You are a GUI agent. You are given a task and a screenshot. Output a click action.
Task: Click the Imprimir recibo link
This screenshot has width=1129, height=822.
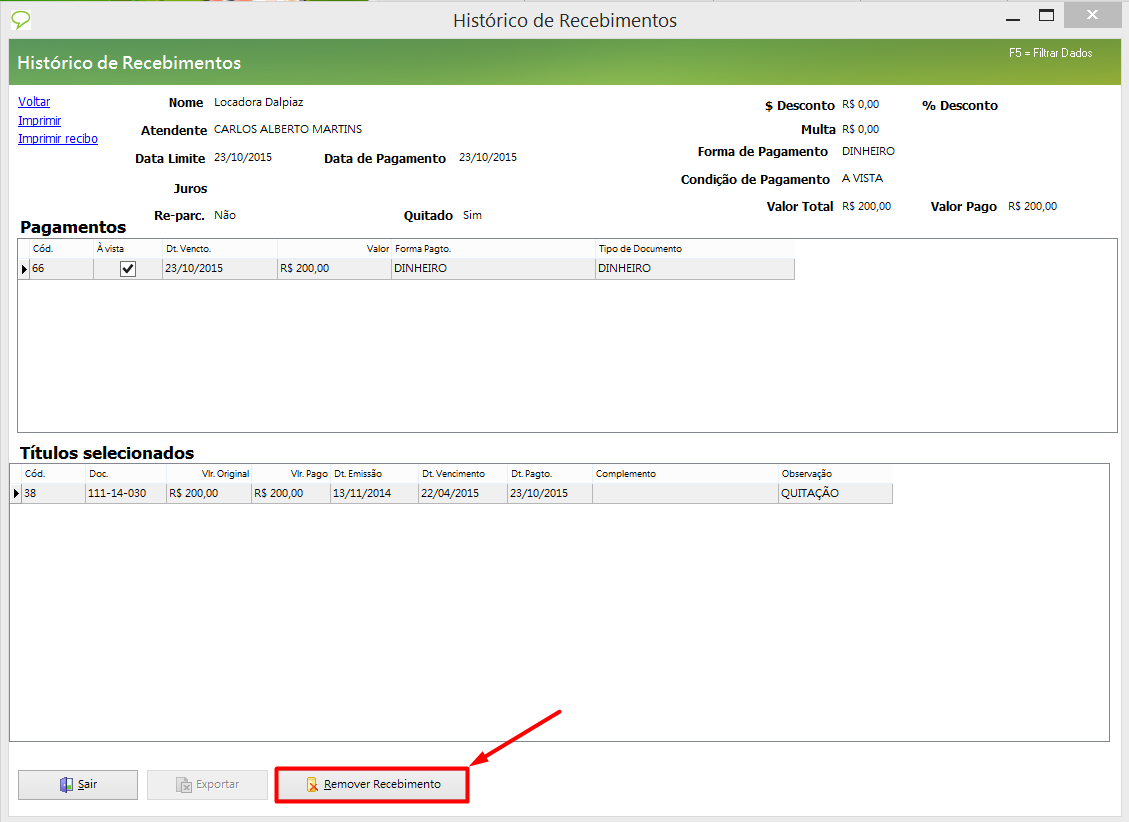[x=58, y=139]
